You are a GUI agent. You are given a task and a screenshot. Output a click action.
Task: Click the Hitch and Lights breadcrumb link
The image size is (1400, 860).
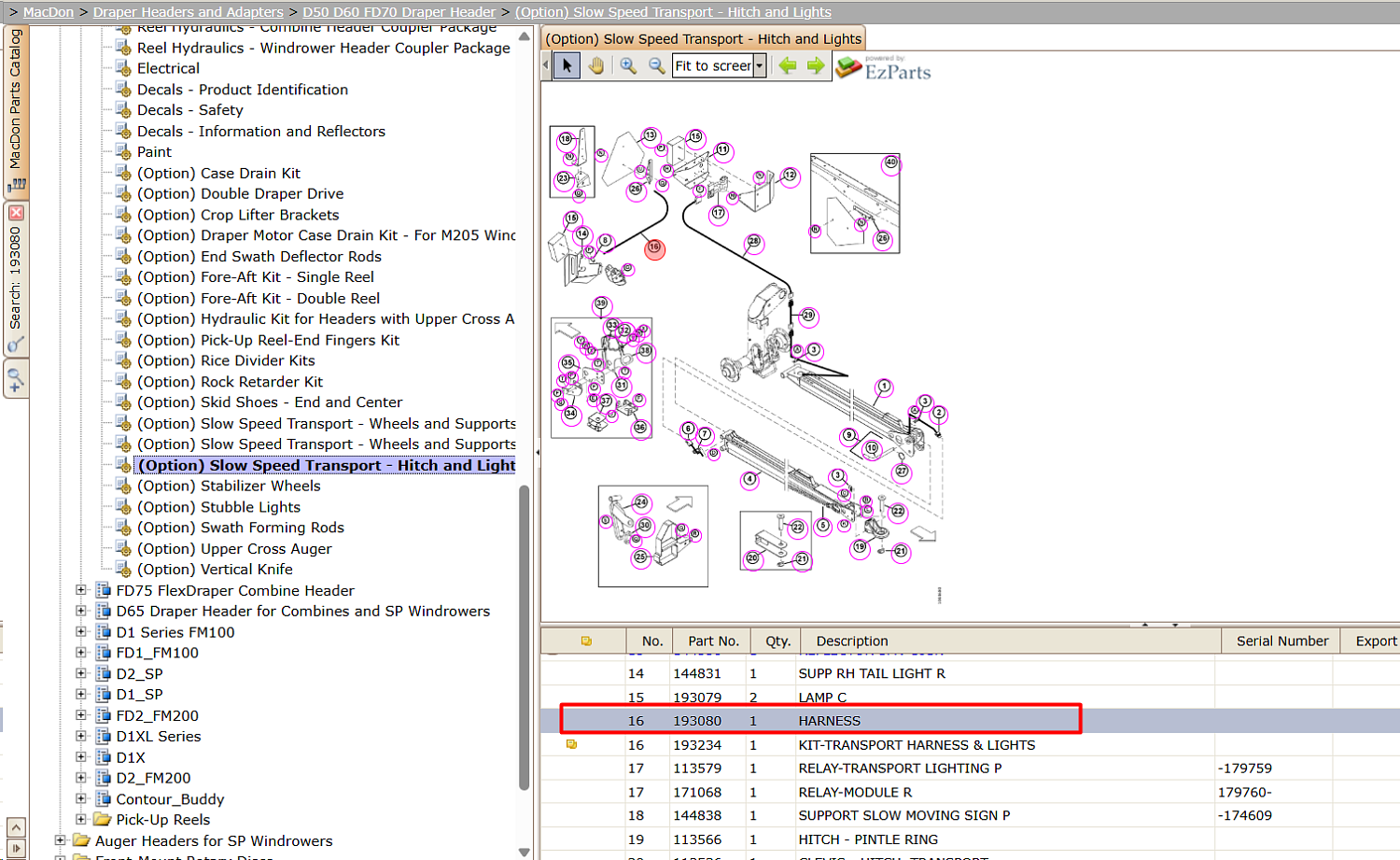673,12
